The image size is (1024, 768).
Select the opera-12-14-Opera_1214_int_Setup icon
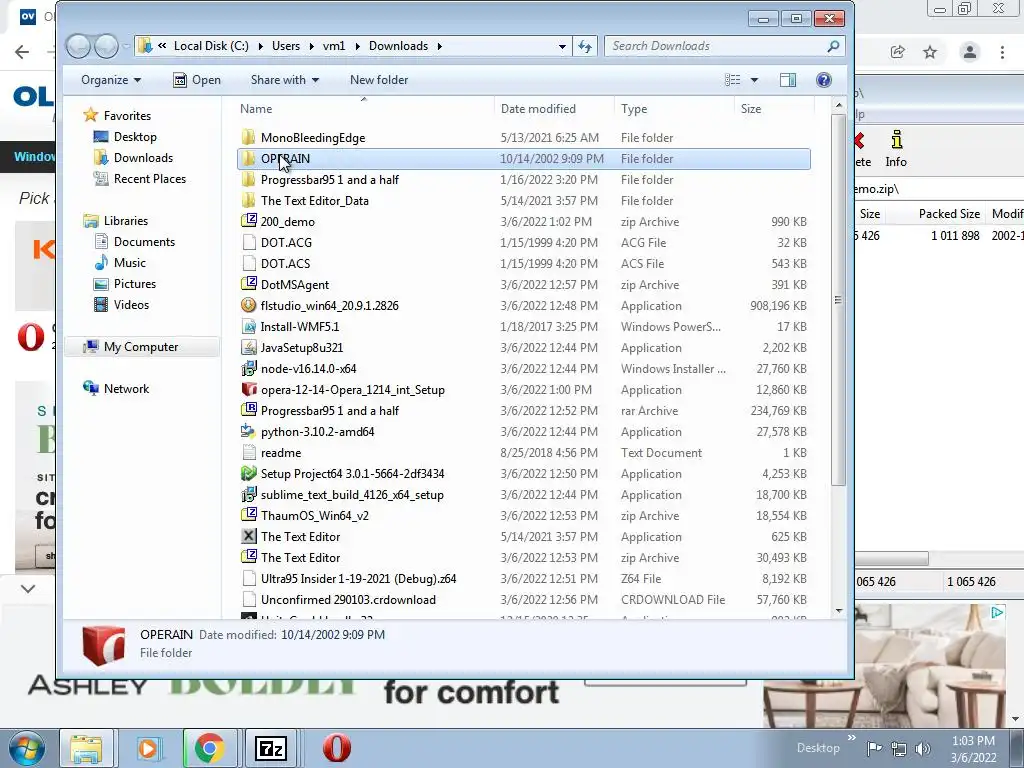click(x=248, y=389)
